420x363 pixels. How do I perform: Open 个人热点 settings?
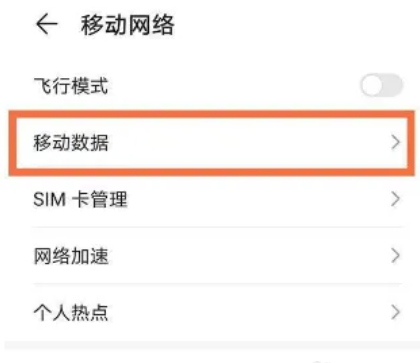click(212, 312)
